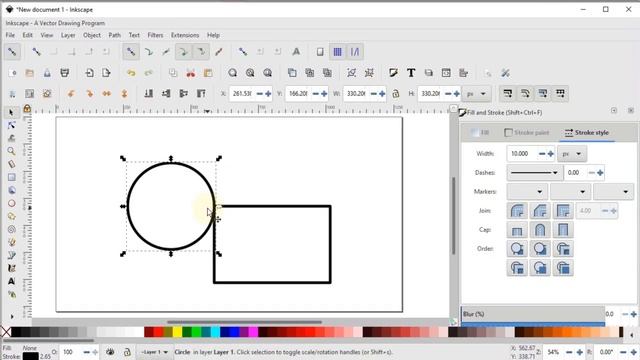Select the Ellipse circle tool

pos(11,203)
